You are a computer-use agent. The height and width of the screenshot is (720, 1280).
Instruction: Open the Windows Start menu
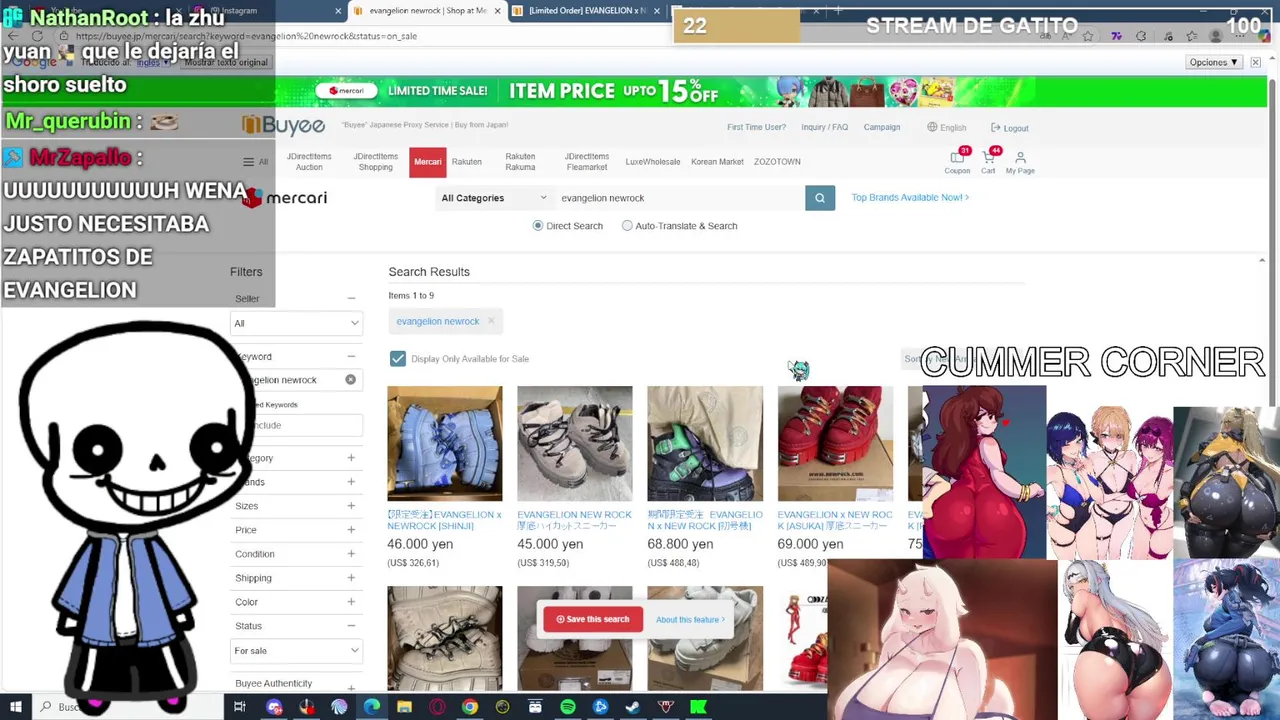pos(16,707)
